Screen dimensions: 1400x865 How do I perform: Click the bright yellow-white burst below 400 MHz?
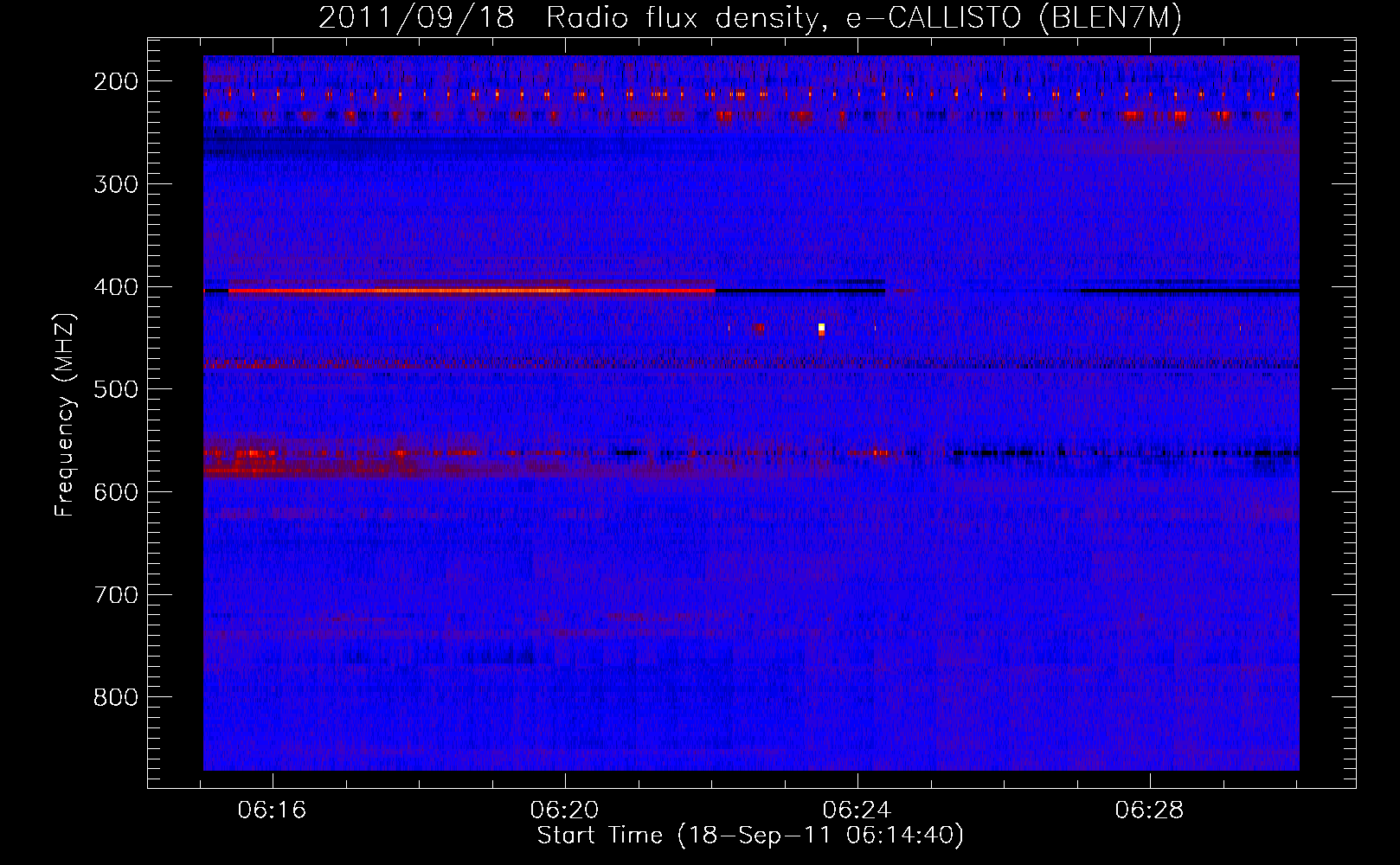click(821, 329)
